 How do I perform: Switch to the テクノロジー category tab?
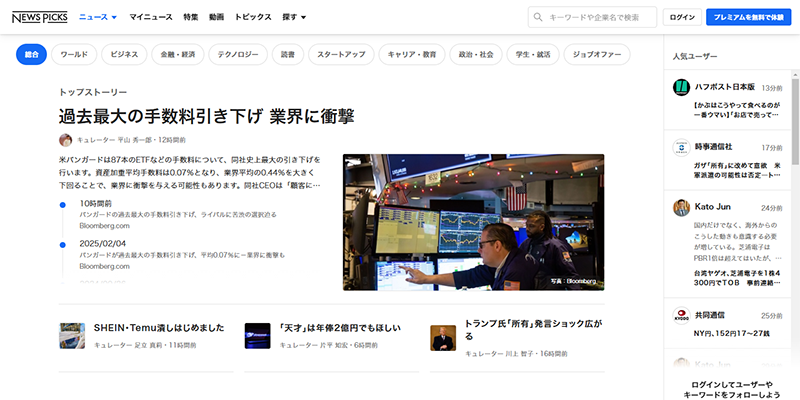(x=238, y=55)
